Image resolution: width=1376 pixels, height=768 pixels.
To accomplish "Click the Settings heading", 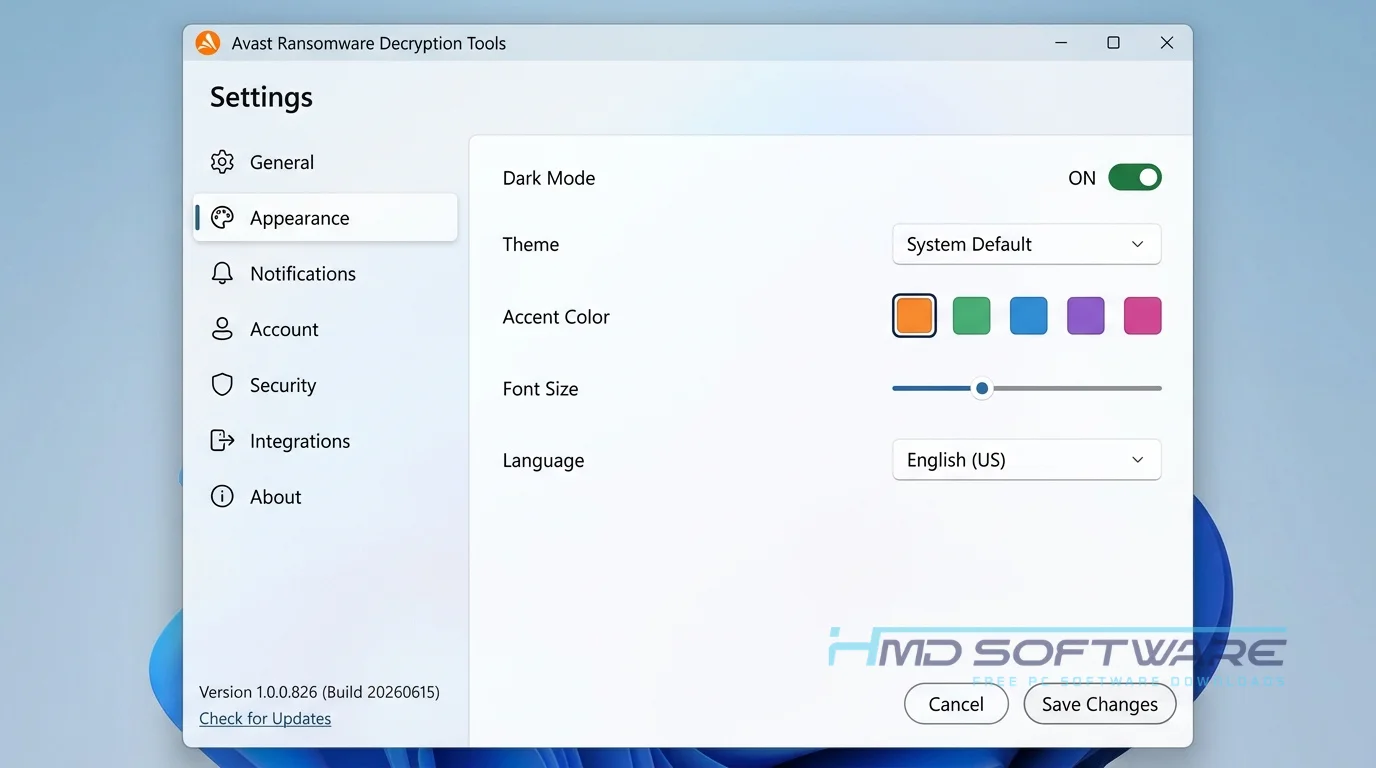I will (261, 97).
